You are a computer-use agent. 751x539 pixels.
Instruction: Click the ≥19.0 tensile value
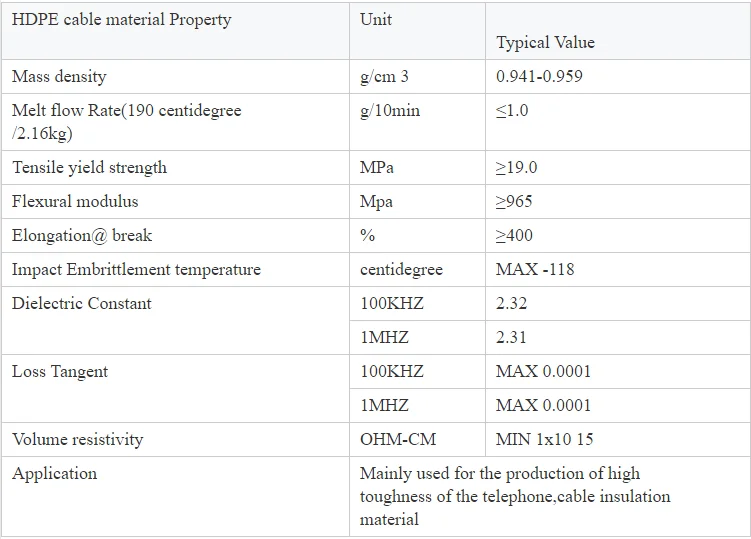[x=516, y=167]
